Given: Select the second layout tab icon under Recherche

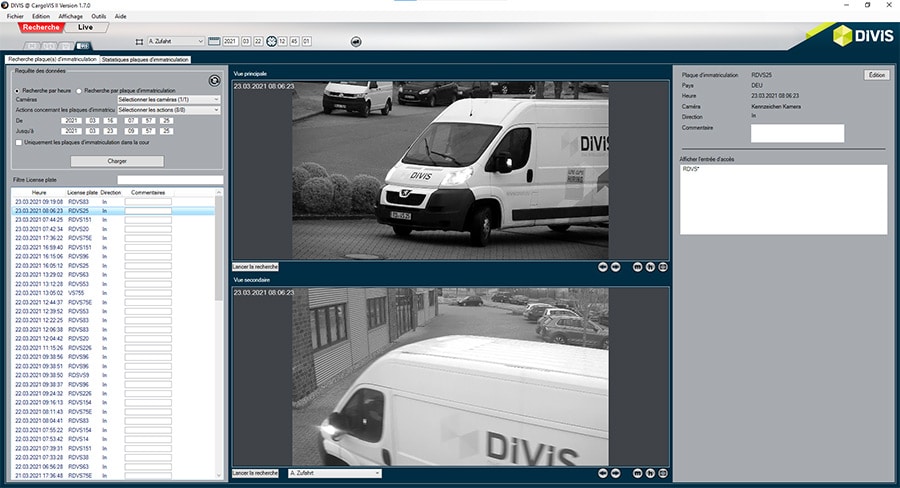Looking at the screenshot, I should click(49, 46).
